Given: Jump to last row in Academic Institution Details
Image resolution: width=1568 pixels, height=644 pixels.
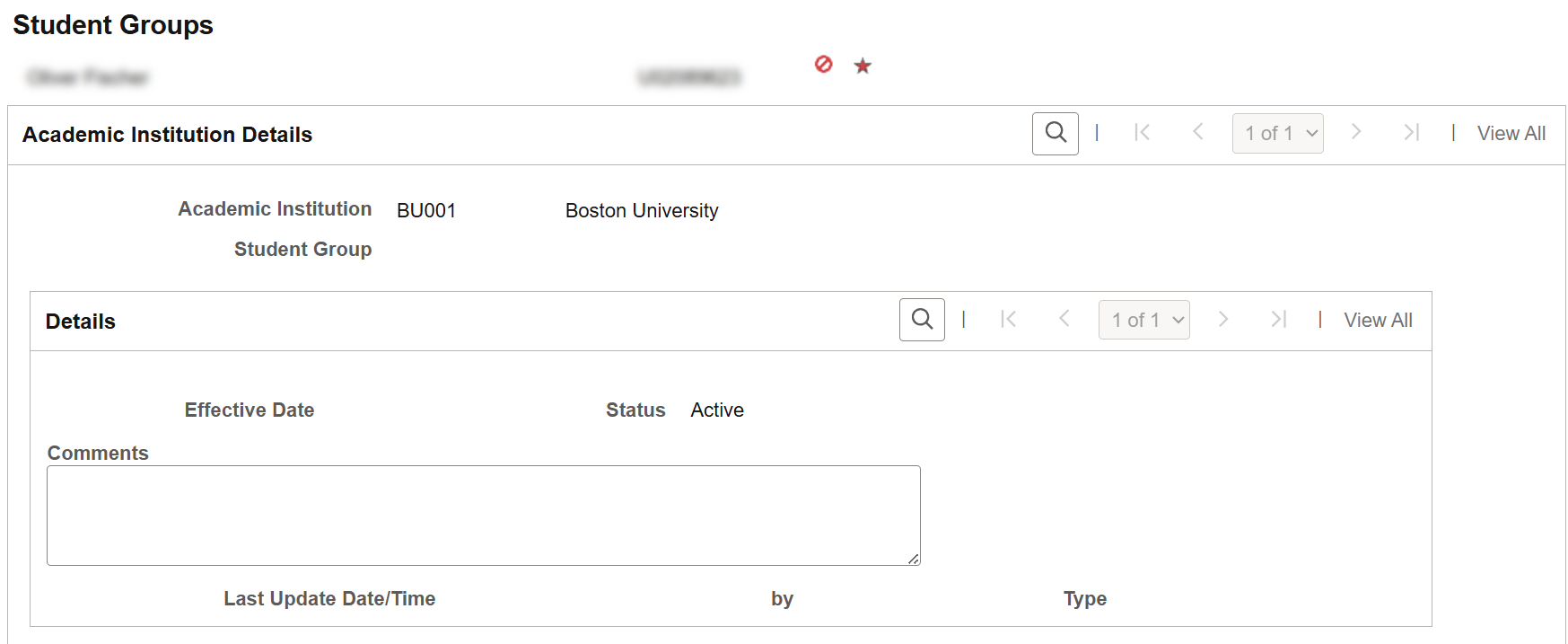Looking at the screenshot, I should click(x=1411, y=133).
